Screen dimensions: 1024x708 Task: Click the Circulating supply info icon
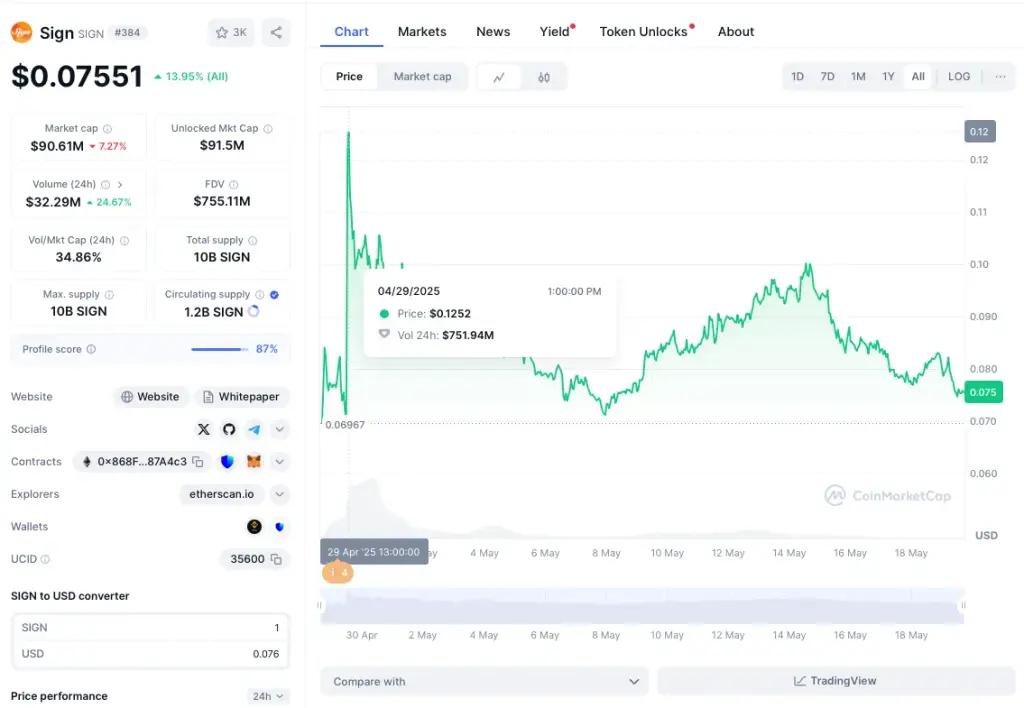coord(260,295)
